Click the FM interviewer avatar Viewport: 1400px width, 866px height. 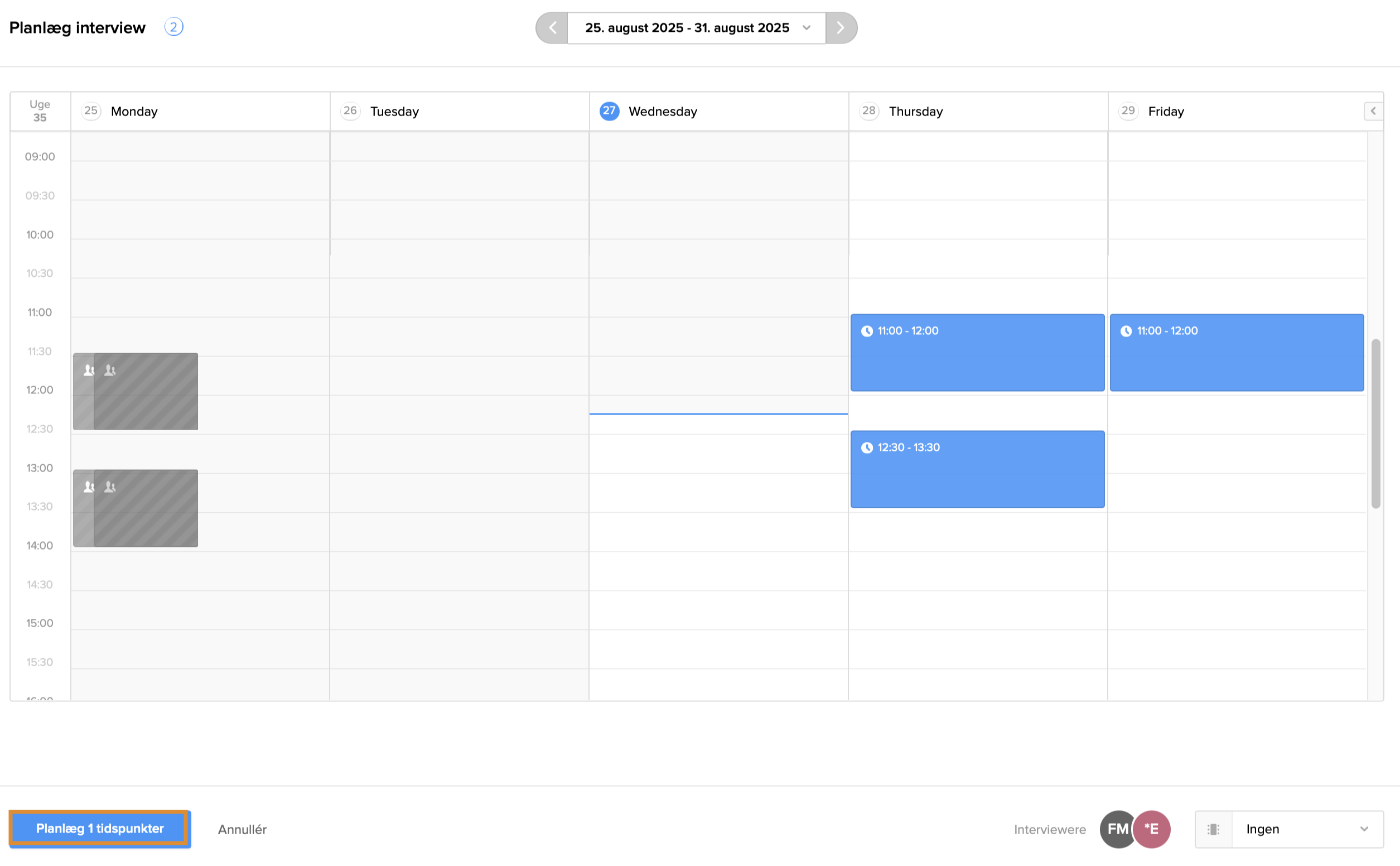click(1116, 829)
